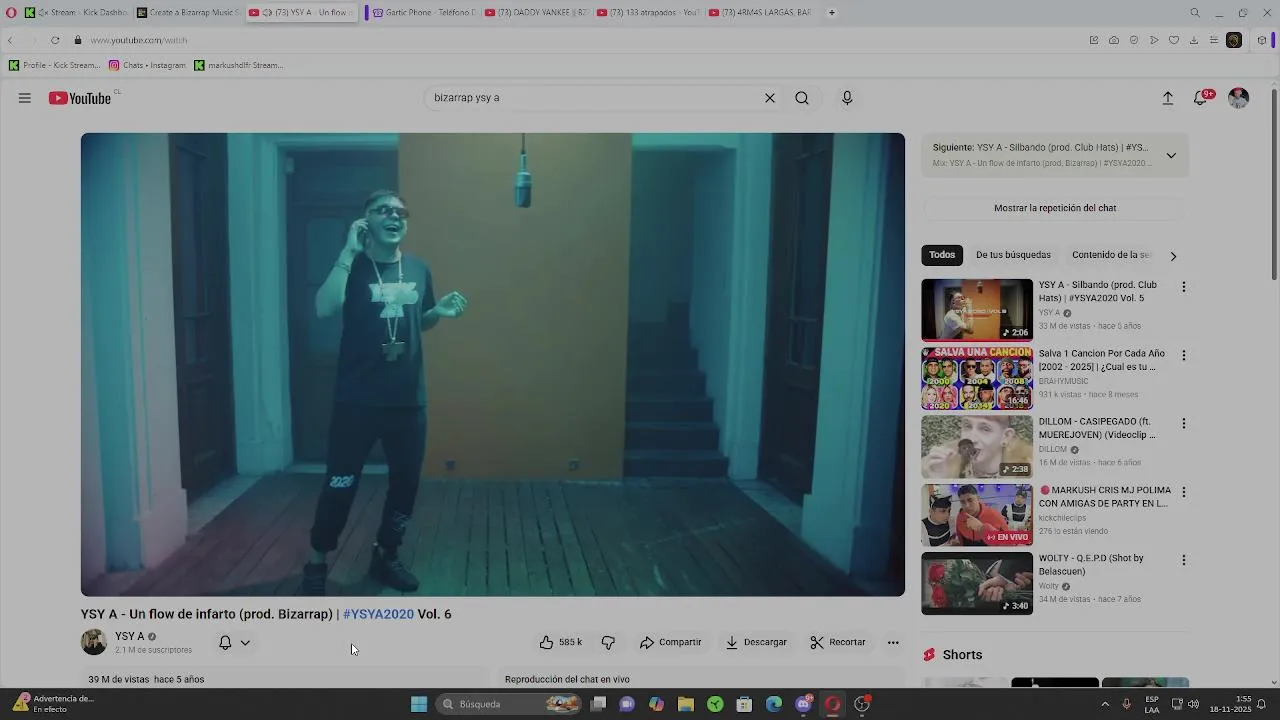Like the video with thumbs-up 585 k
The width and height of the screenshot is (1280, 720).
pyautogui.click(x=560, y=642)
